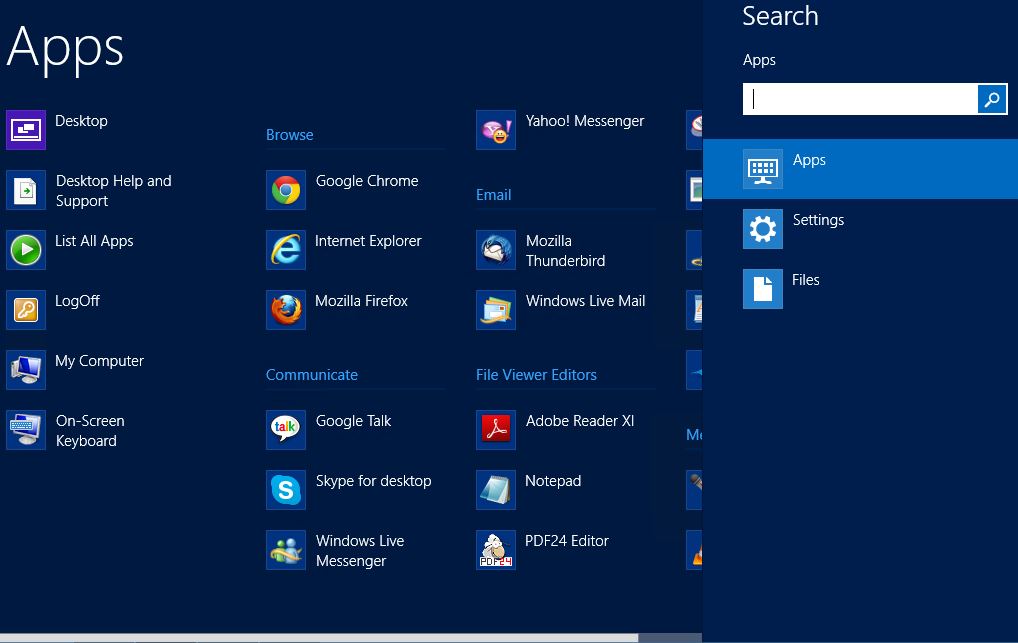
Task: Switch search scope to Settings
Action: [x=860, y=229]
